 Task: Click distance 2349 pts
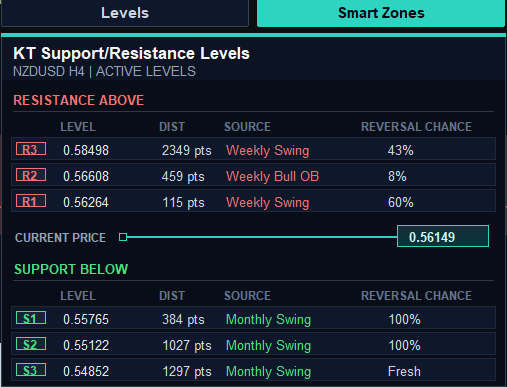pyautogui.click(x=187, y=150)
